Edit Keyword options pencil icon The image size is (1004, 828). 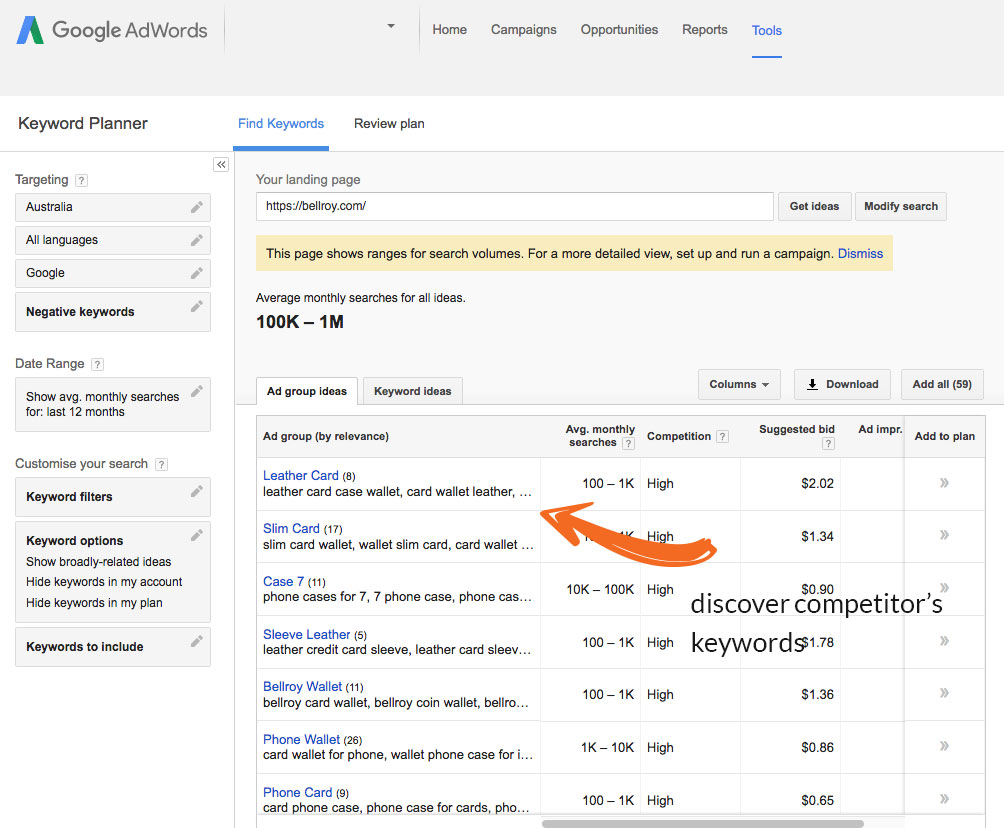coord(197,535)
